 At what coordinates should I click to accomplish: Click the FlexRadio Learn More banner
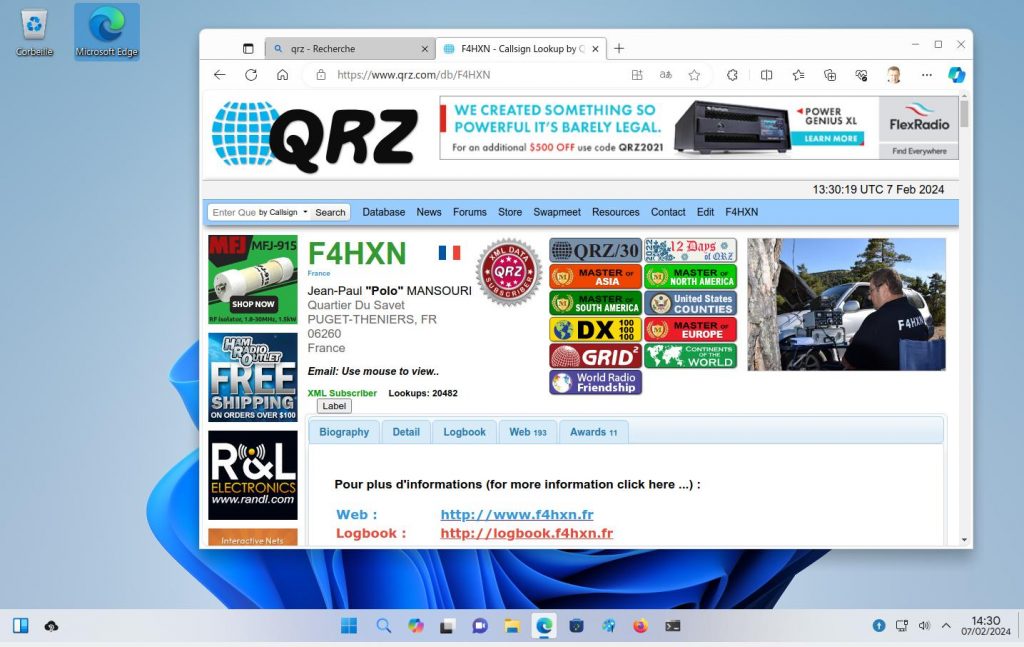[699, 128]
